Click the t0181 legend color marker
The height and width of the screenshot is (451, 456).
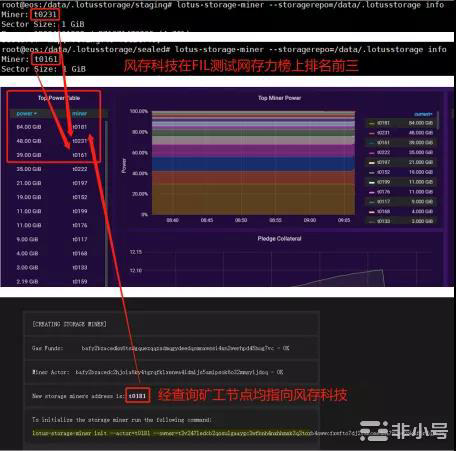(371, 123)
